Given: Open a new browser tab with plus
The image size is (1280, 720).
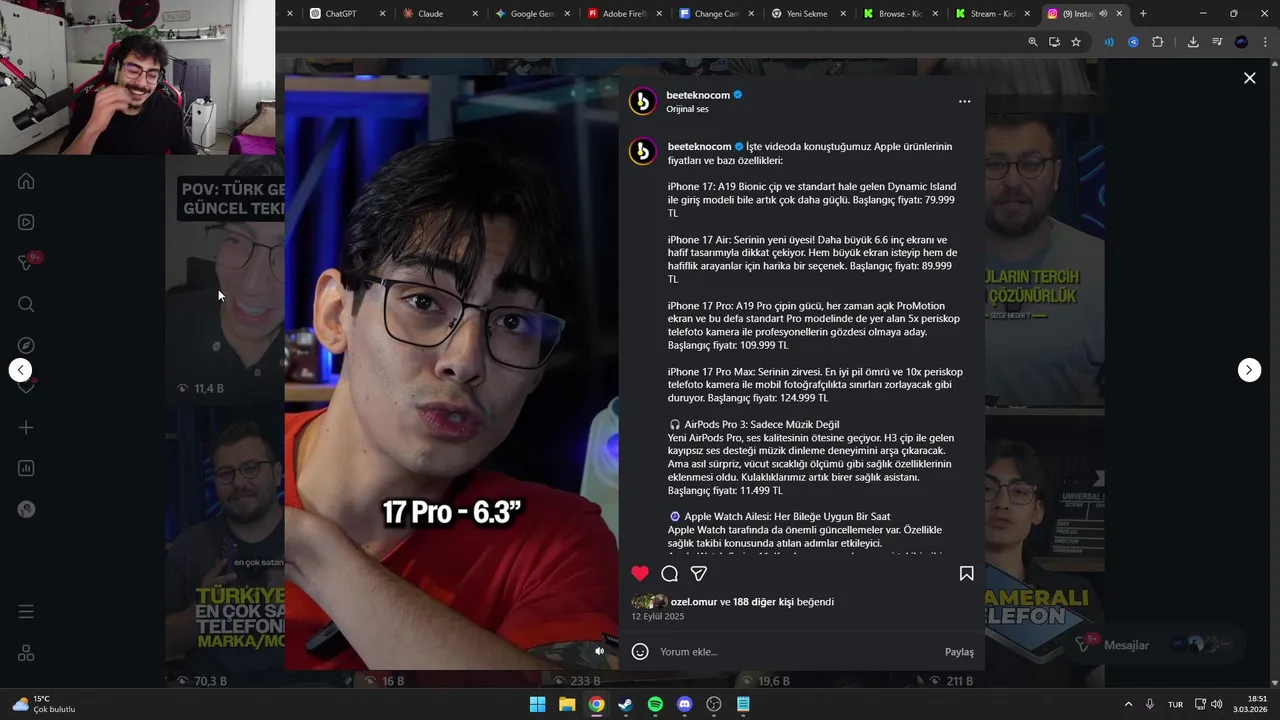Looking at the screenshot, I should [1143, 14].
